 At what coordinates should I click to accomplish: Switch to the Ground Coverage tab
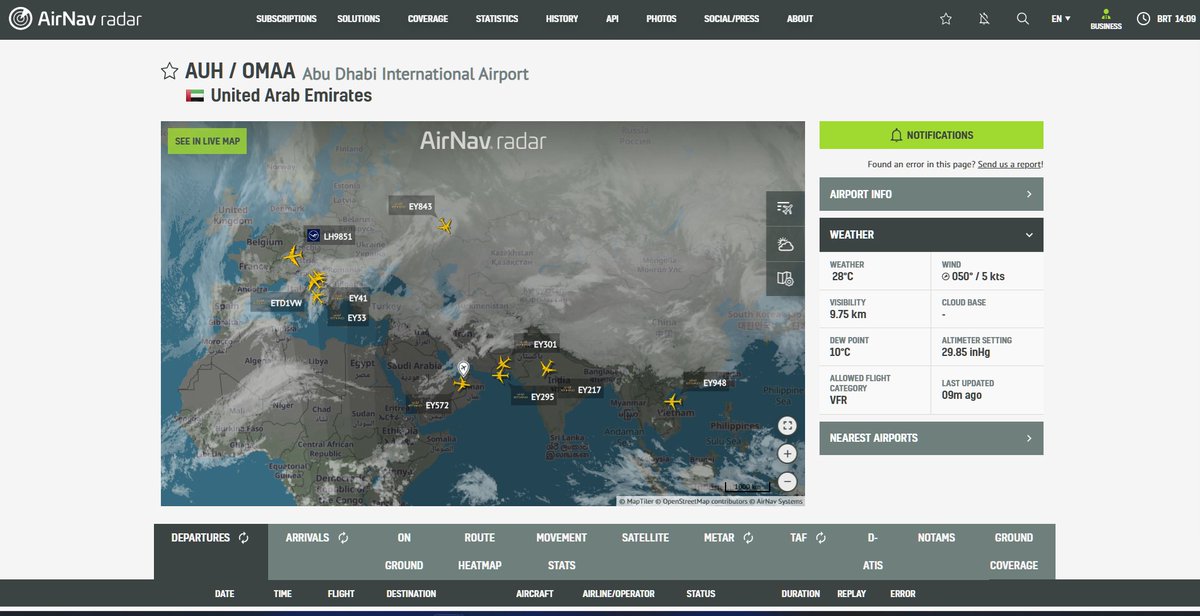pyautogui.click(x=1014, y=551)
